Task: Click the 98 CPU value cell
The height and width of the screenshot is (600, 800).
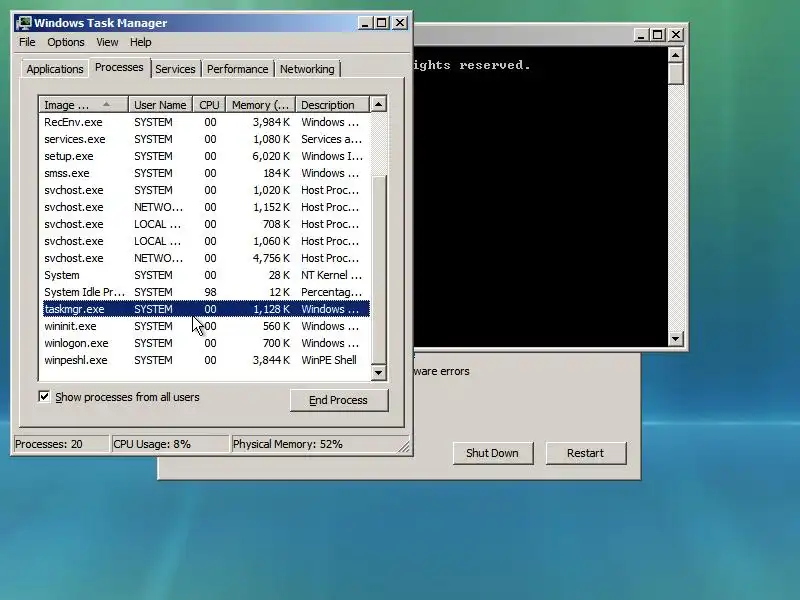Action: click(210, 292)
